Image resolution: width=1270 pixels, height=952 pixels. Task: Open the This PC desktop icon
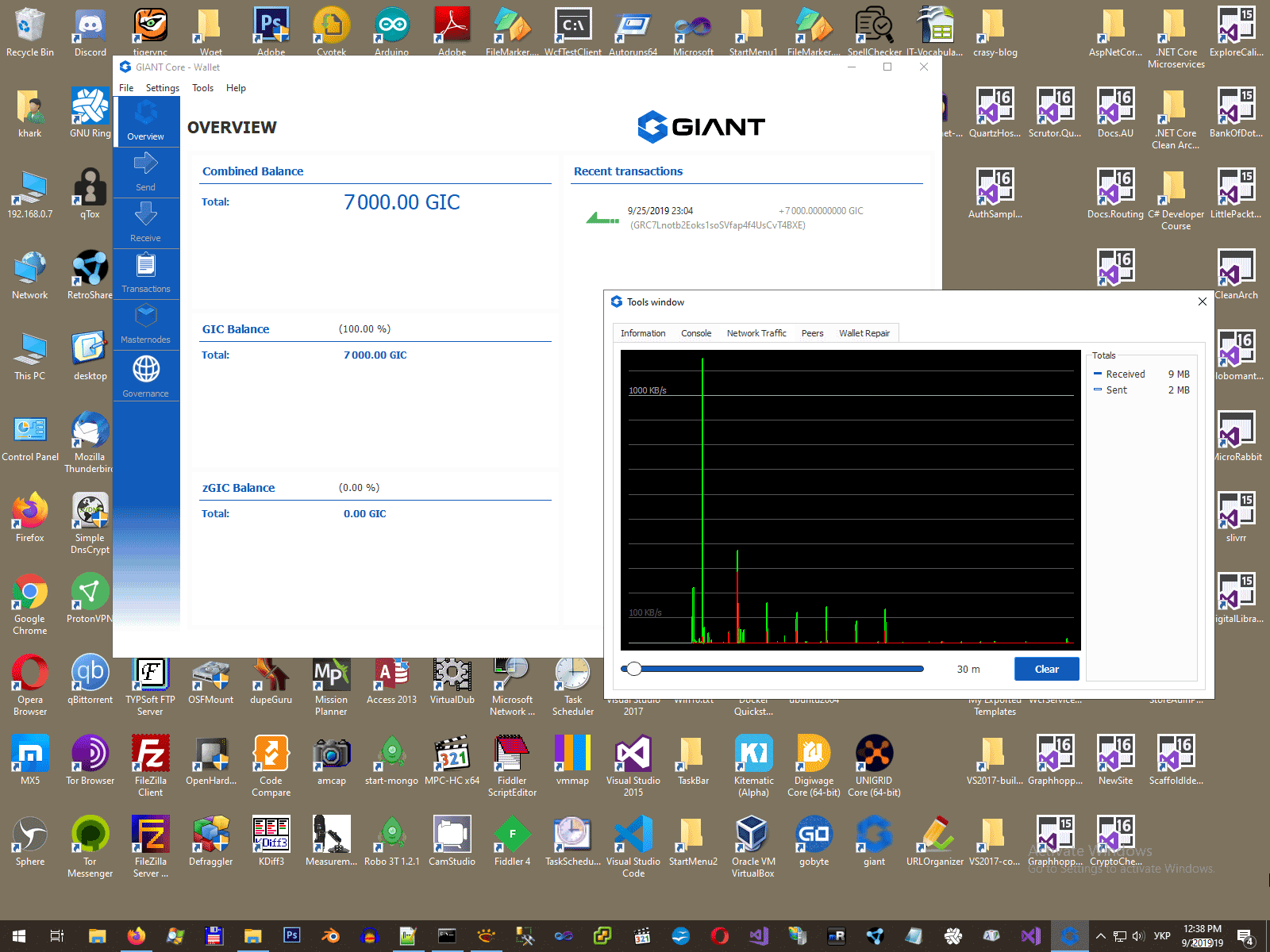[x=30, y=355]
